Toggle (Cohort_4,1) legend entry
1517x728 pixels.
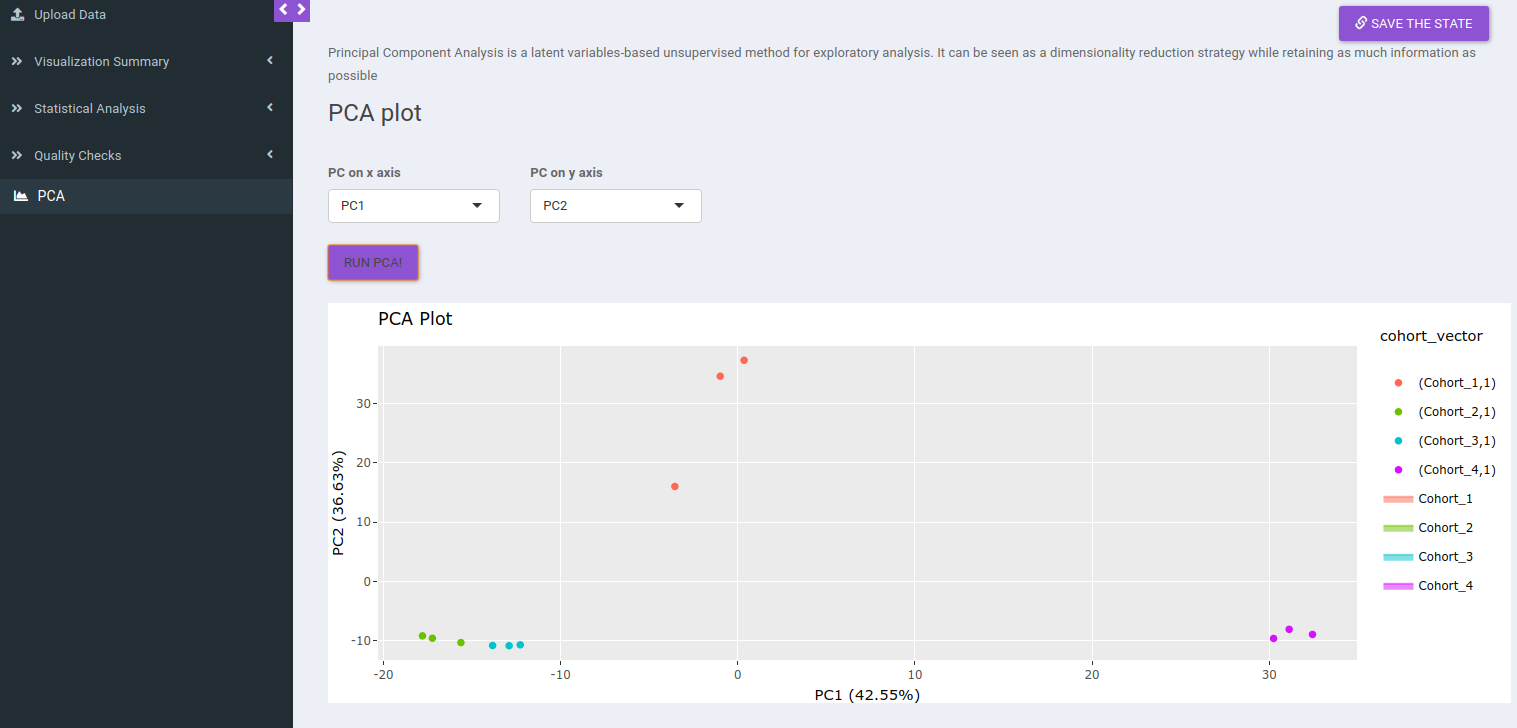tap(1439, 470)
